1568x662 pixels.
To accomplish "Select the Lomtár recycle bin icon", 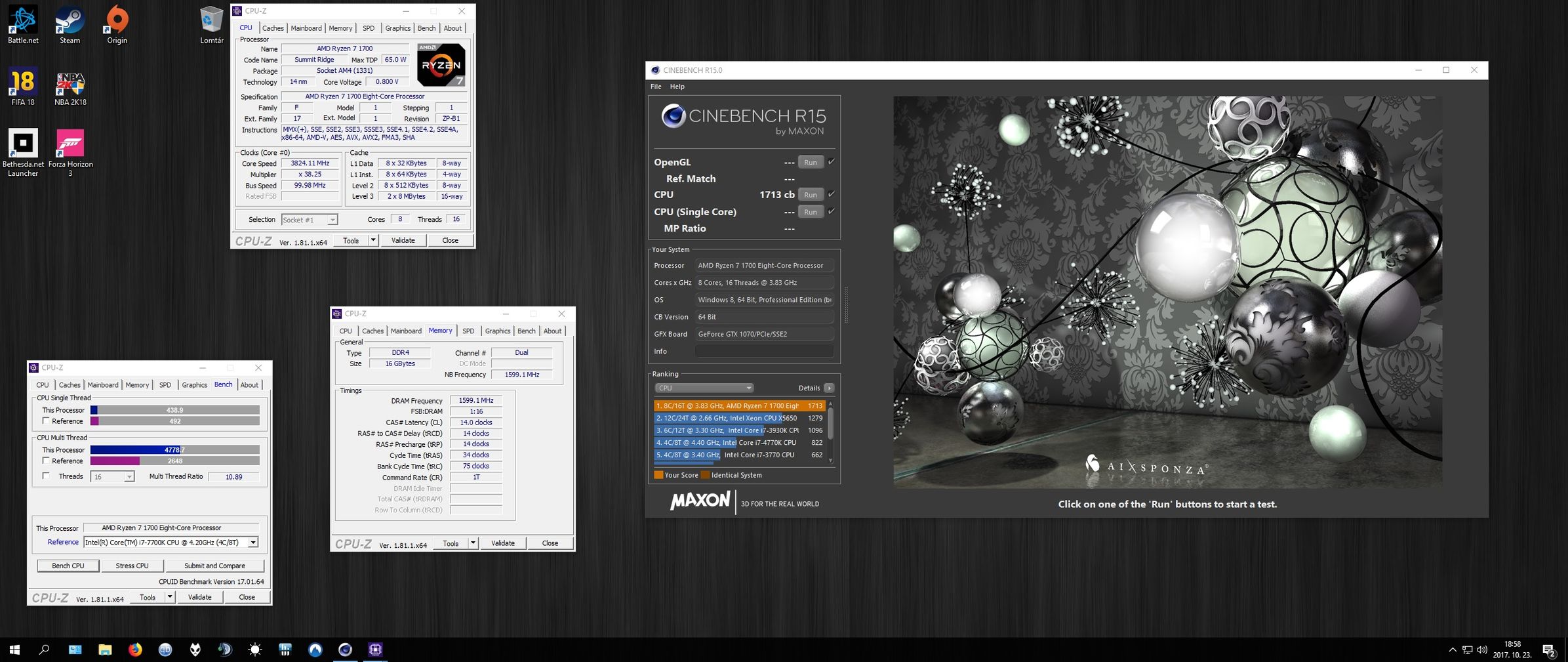I will (211, 24).
